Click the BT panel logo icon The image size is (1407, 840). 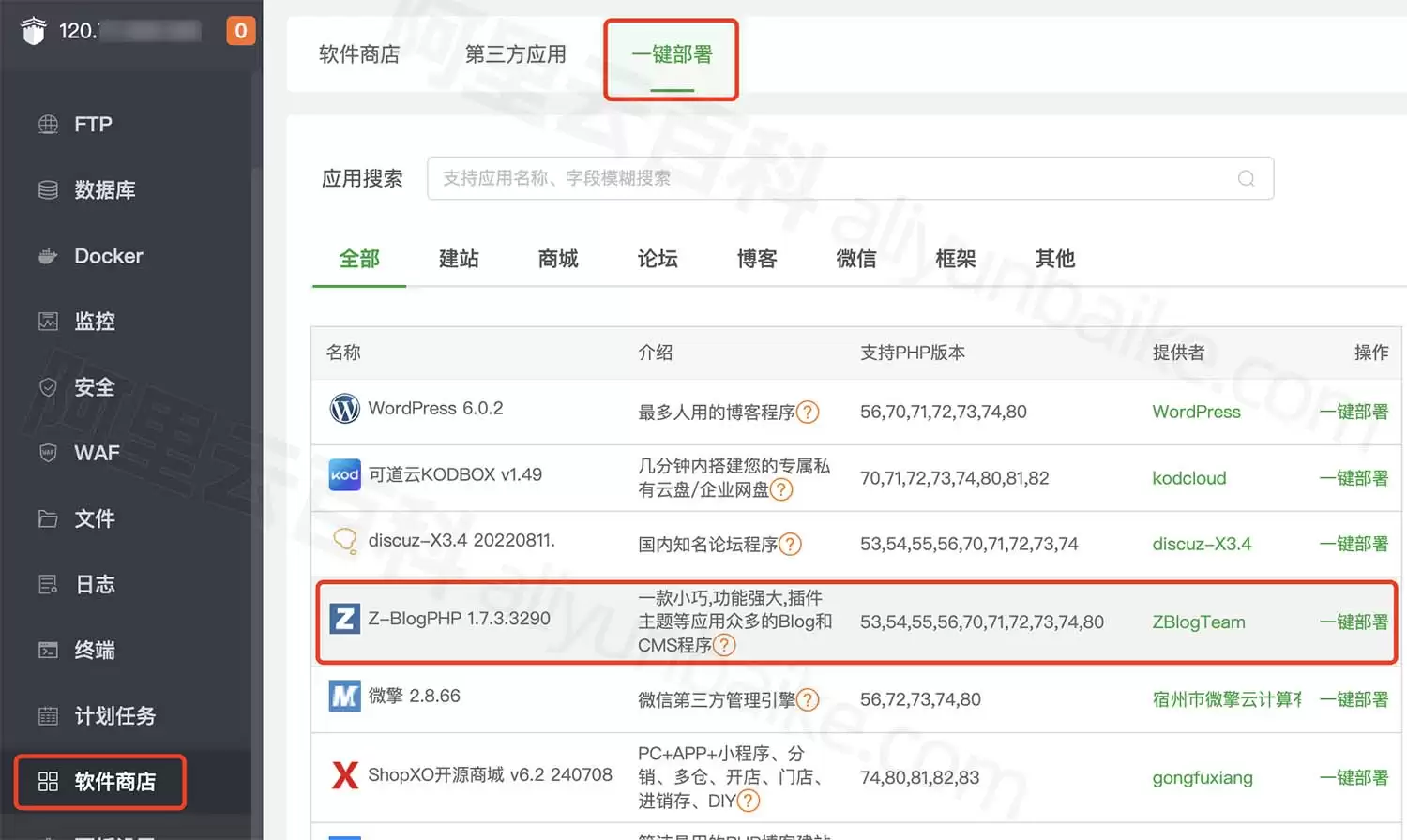34,31
